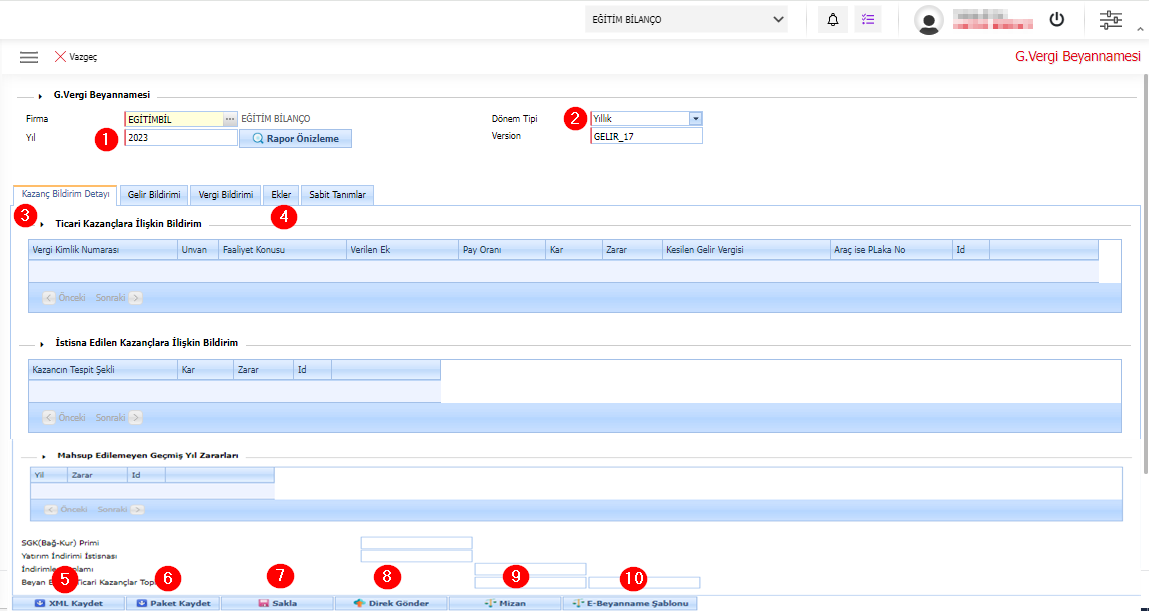Click the Yatırım İndirimi İstisnası input field
The height and width of the screenshot is (611, 1149).
(x=416, y=556)
